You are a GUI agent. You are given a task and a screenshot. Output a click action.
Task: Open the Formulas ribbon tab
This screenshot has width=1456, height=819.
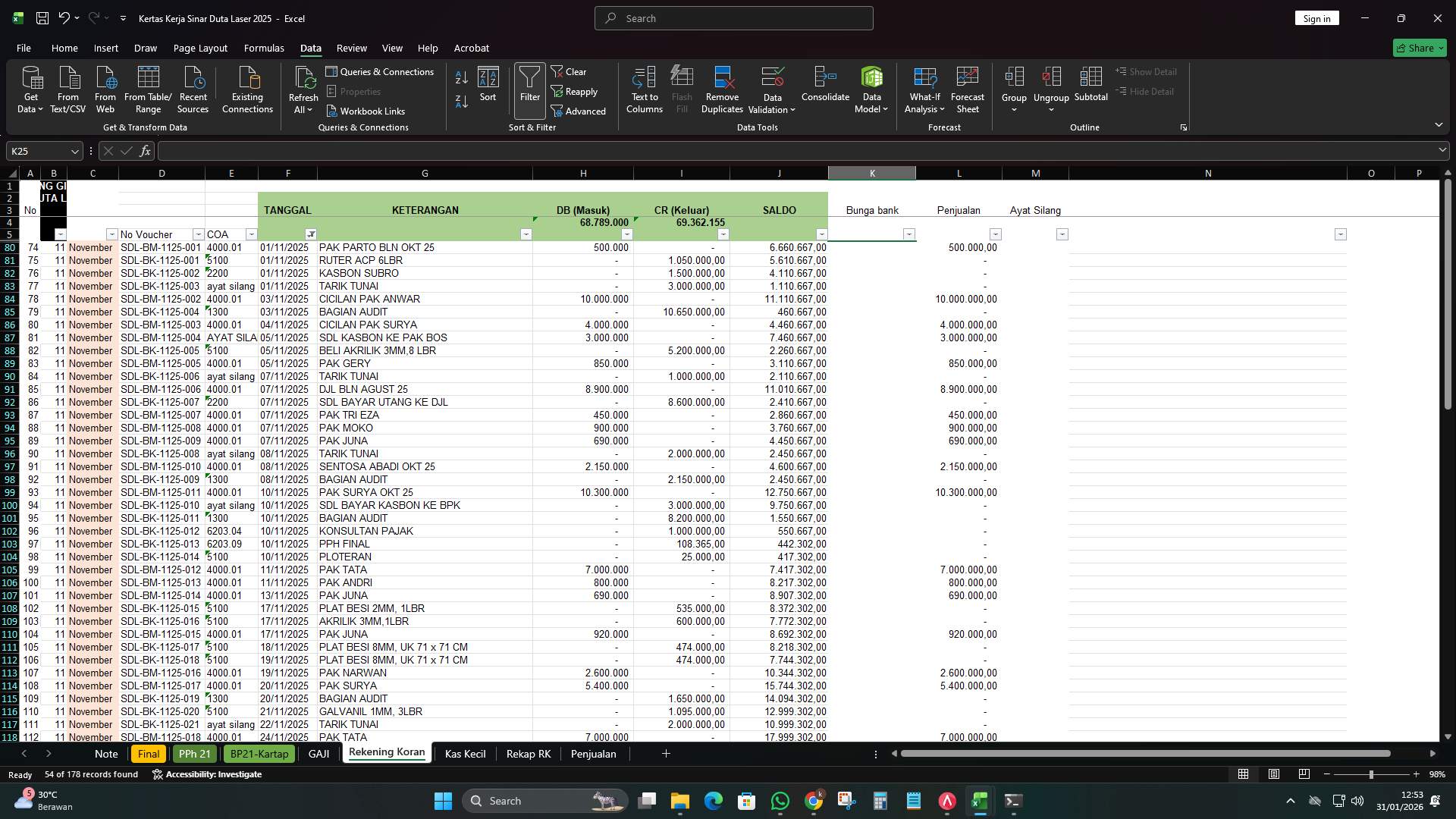pyautogui.click(x=264, y=48)
